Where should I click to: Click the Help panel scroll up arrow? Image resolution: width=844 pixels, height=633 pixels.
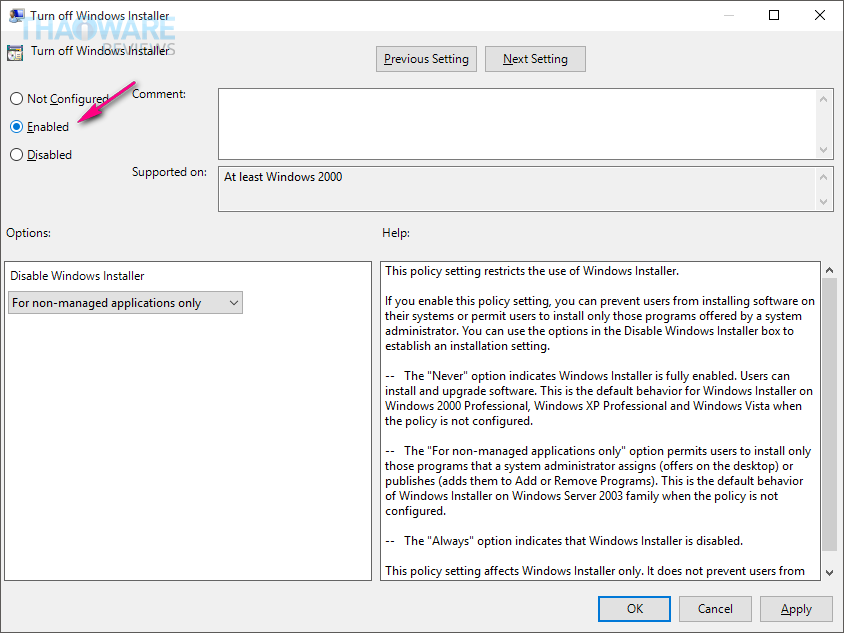829,270
